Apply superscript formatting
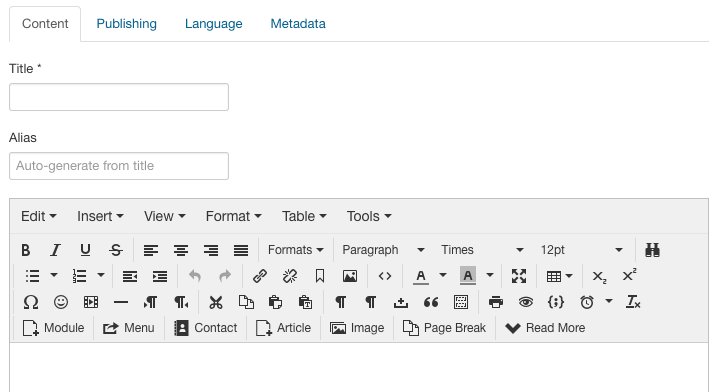This screenshot has height=392, width=710. point(629,276)
